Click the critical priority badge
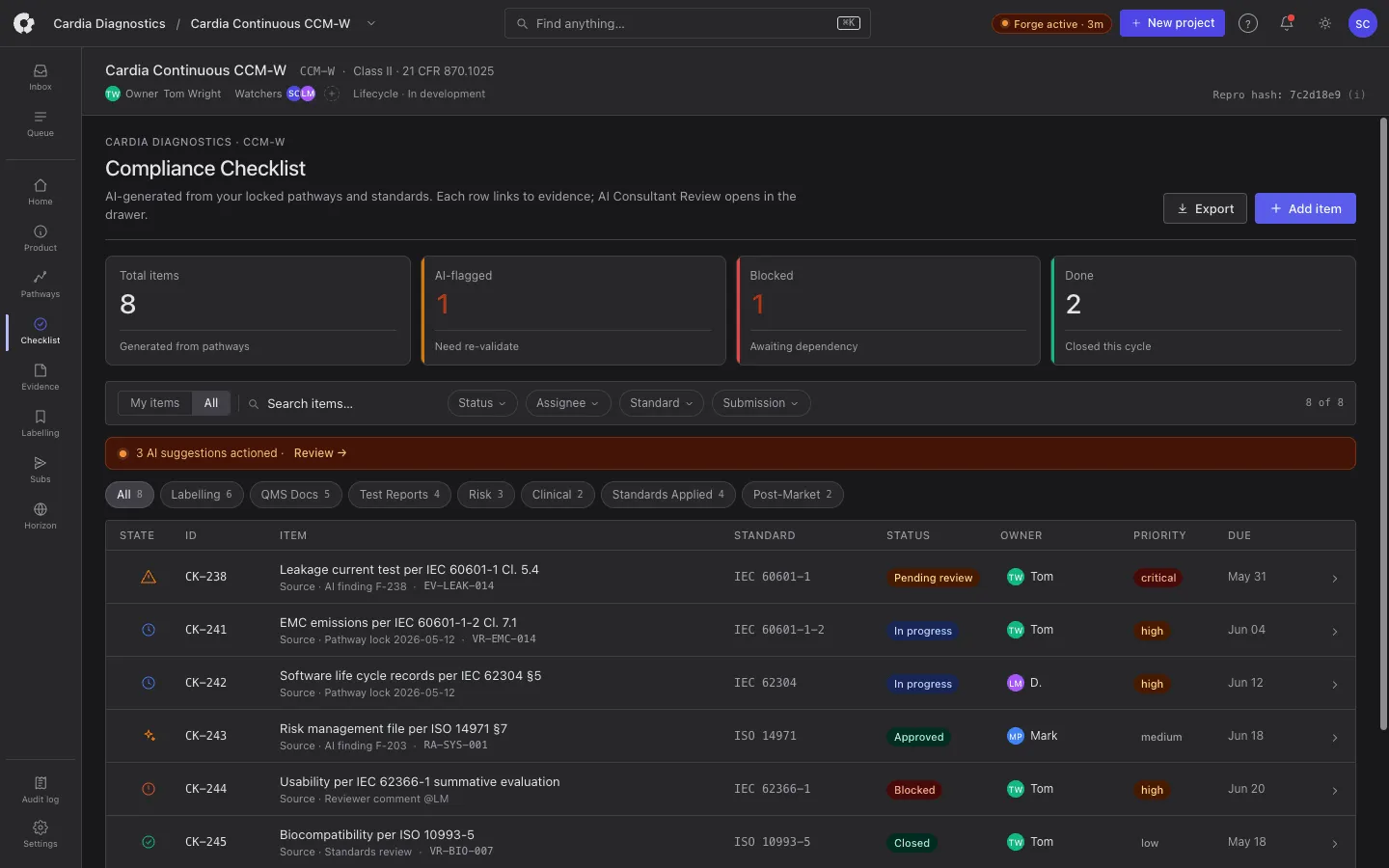Viewport: 1389px width, 868px height. pyautogui.click(x=1158, y=578)
